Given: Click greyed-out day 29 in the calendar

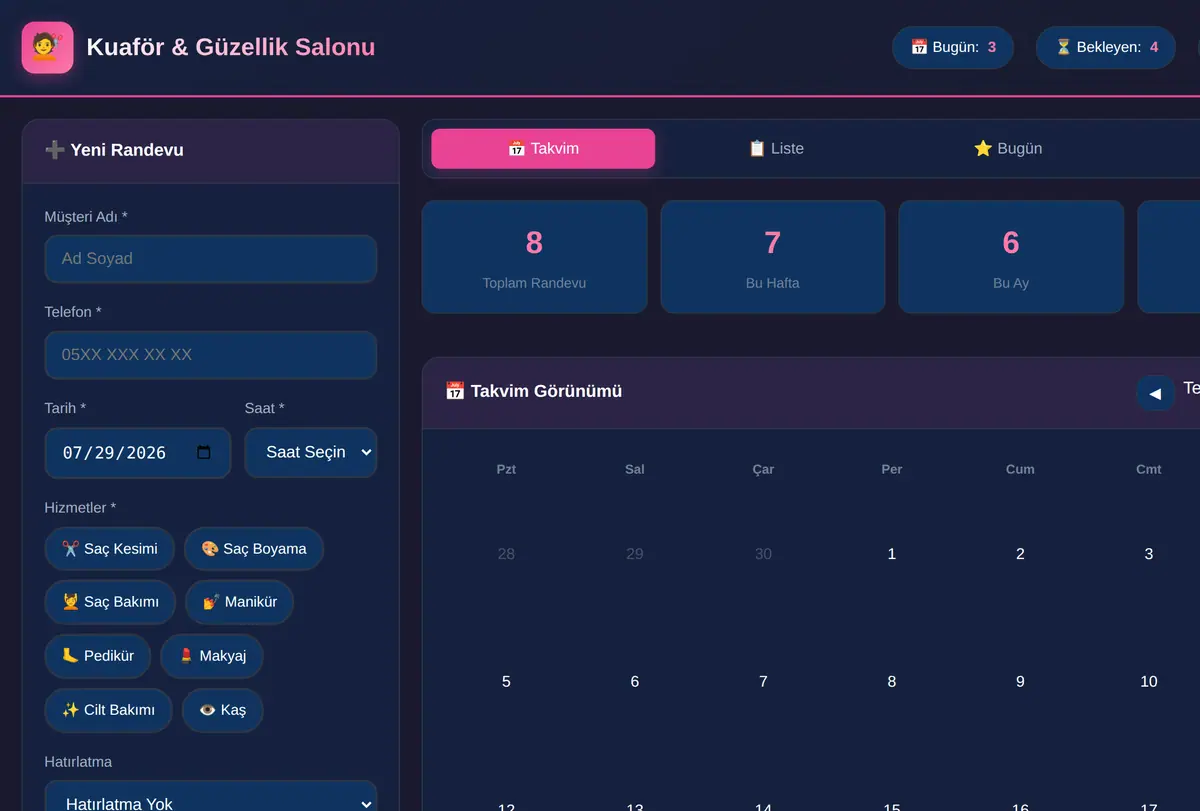Looking at the screenshot, I should [635, 554].
